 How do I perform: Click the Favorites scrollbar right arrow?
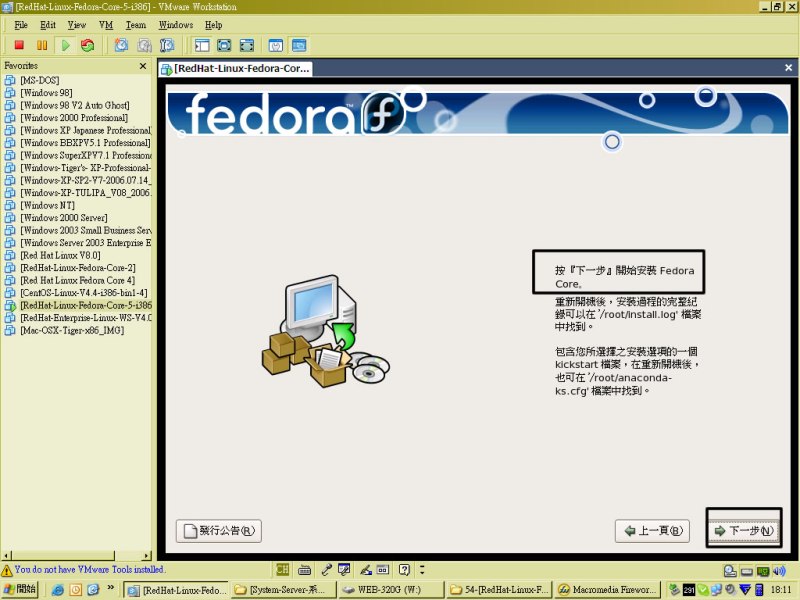[x=147, y=556]
